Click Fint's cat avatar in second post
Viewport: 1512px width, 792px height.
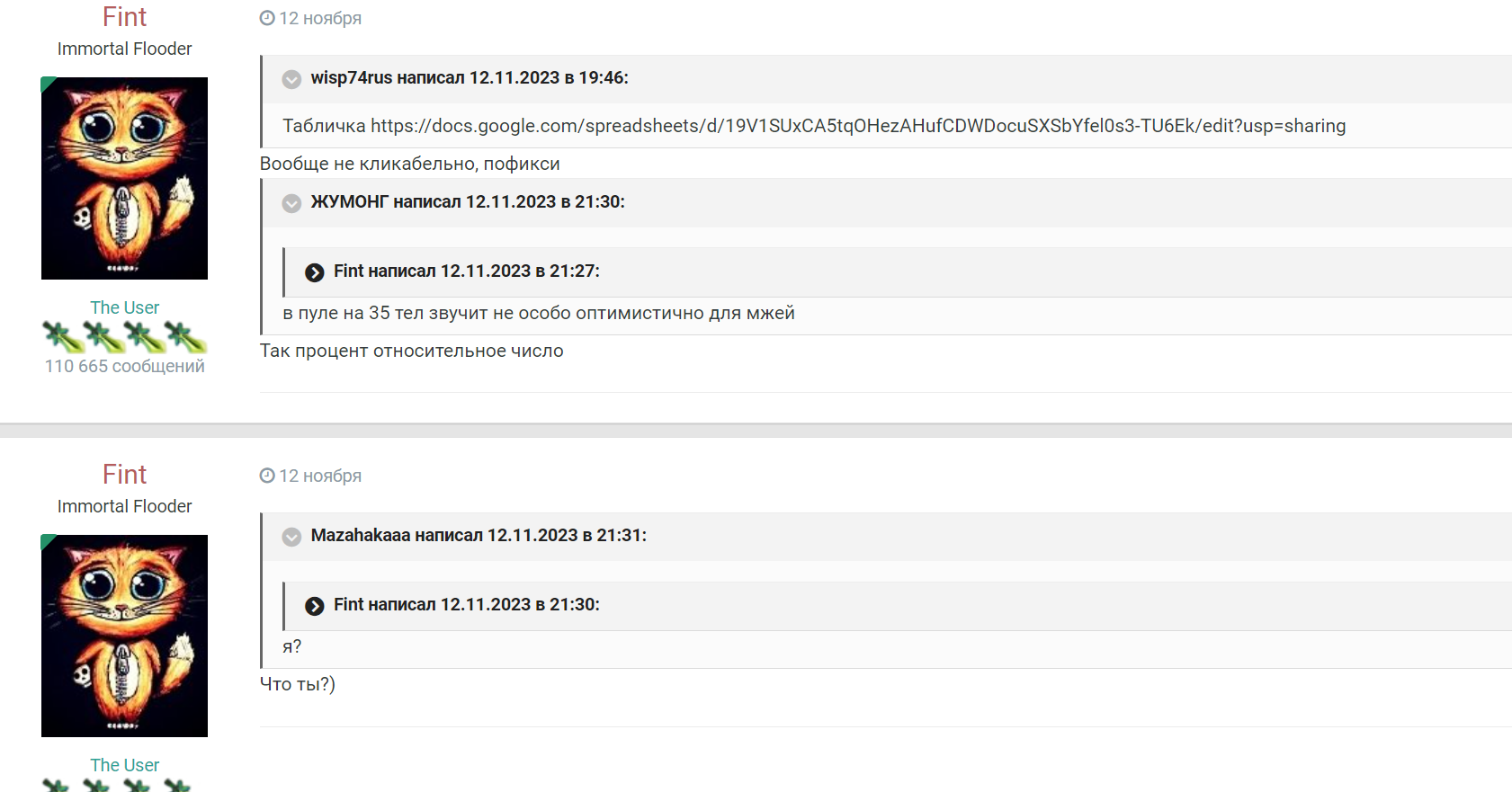(124, 636)
